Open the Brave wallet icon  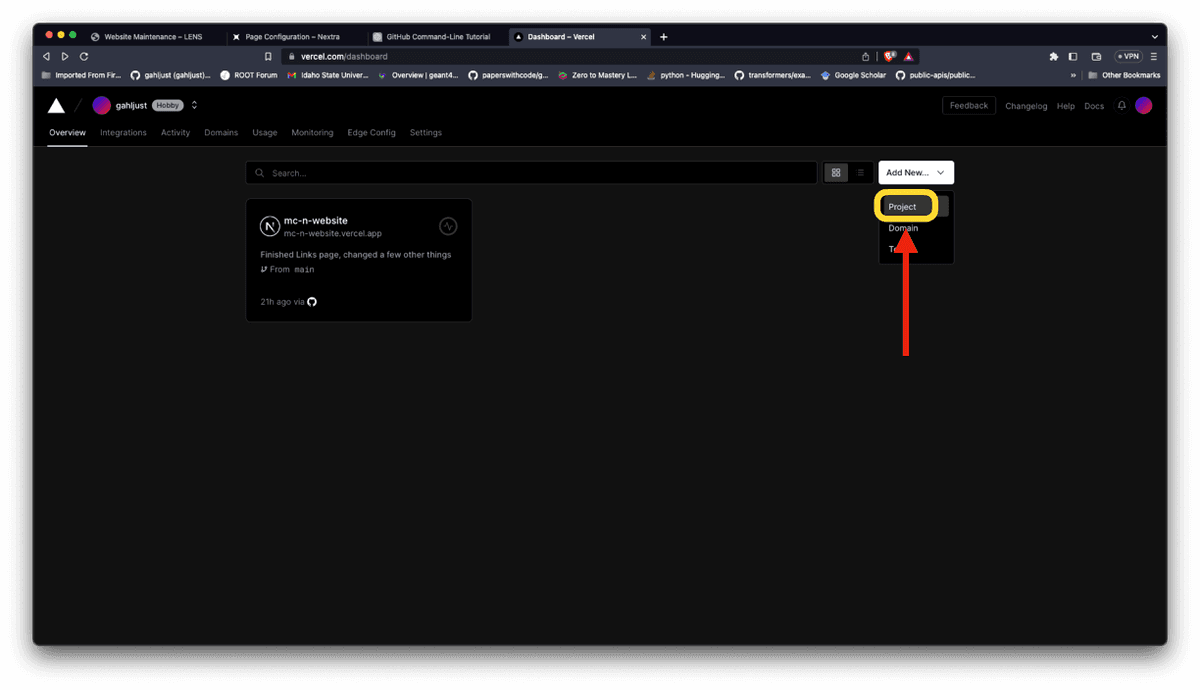point(1096,57)
